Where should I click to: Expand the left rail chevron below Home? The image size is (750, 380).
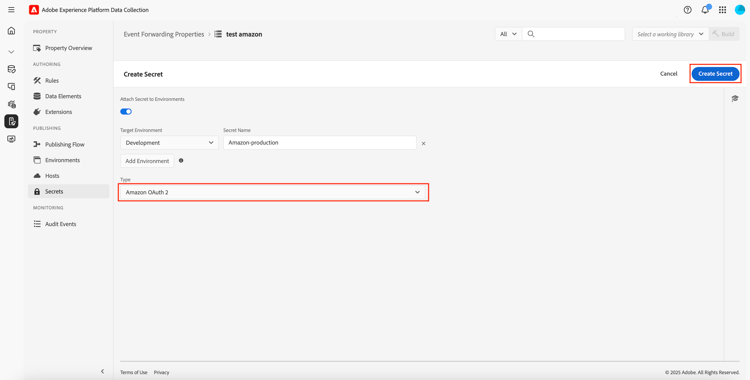tap(11, 52)
